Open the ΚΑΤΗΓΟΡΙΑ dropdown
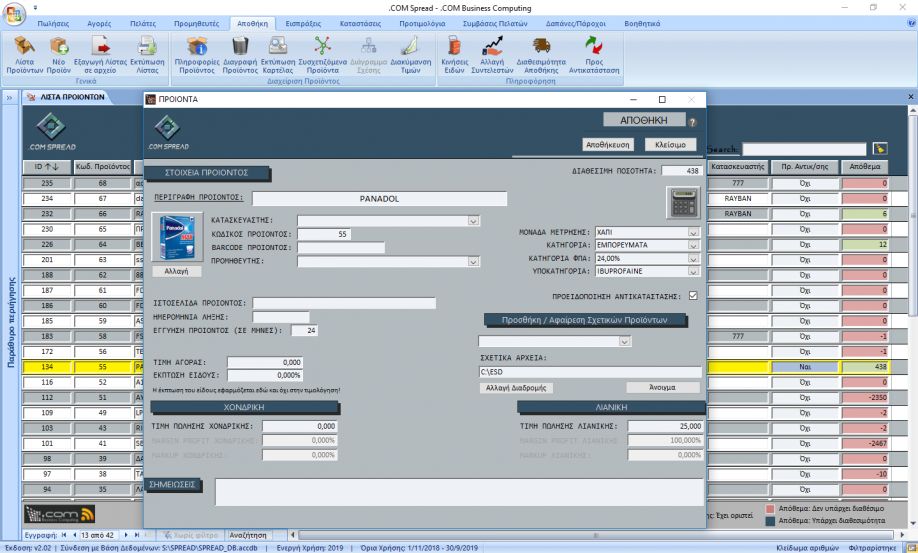The image size is (918, 553). (x=693, y=245)
